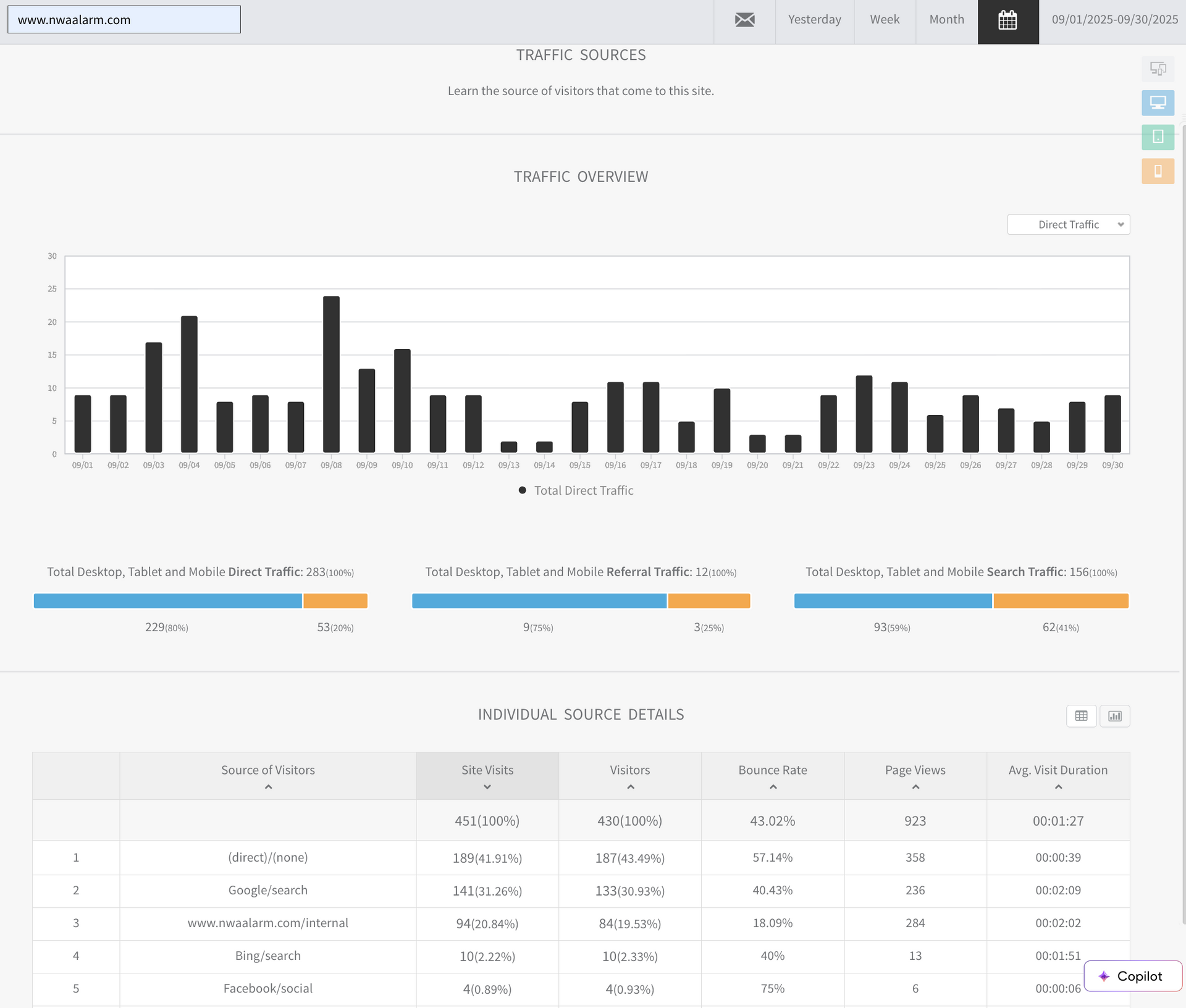Click the Google/search source row
The width and height of the screenshot is (1186, 1008).
267,890
